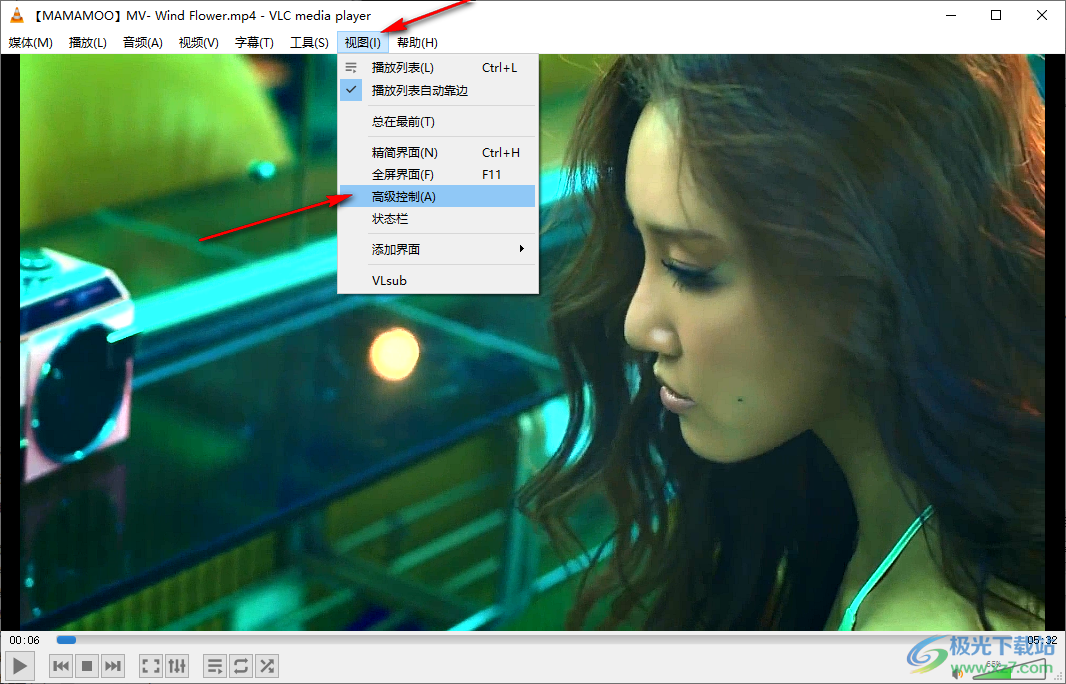Choose 全屏界面(F) fullscreen interface
This screenshot has height=684, width=1066.
click(x=438, y=174)
